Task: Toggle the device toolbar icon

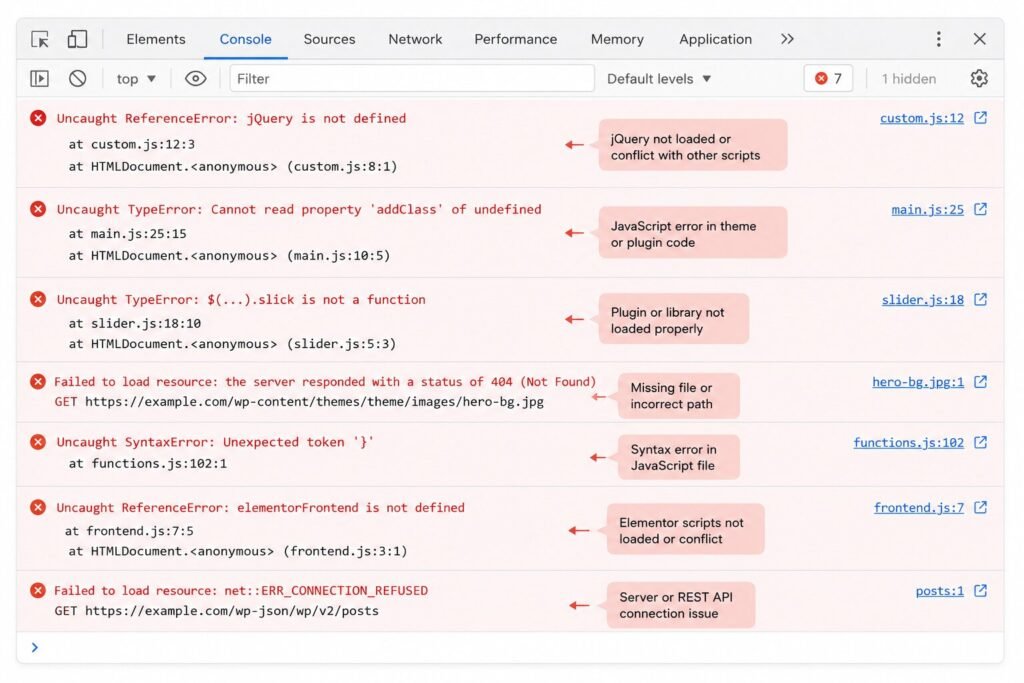Action: click(x=77, y=39)
